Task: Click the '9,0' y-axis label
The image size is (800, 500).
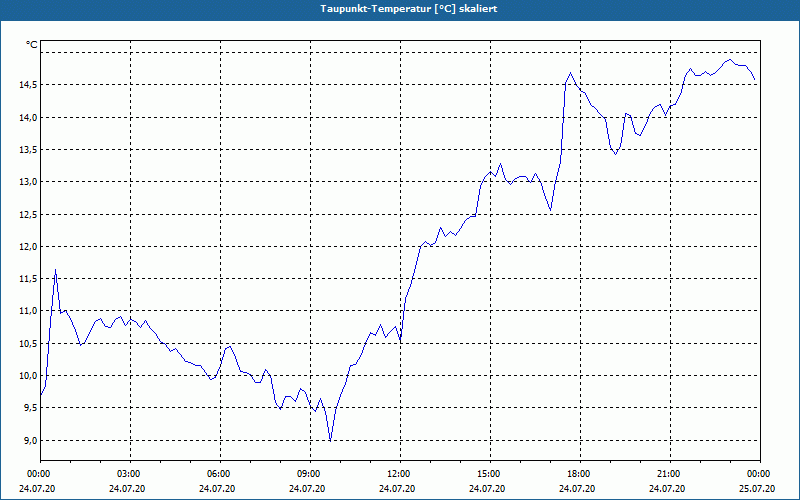Action: pyautogui.click(x=30, y=440)
